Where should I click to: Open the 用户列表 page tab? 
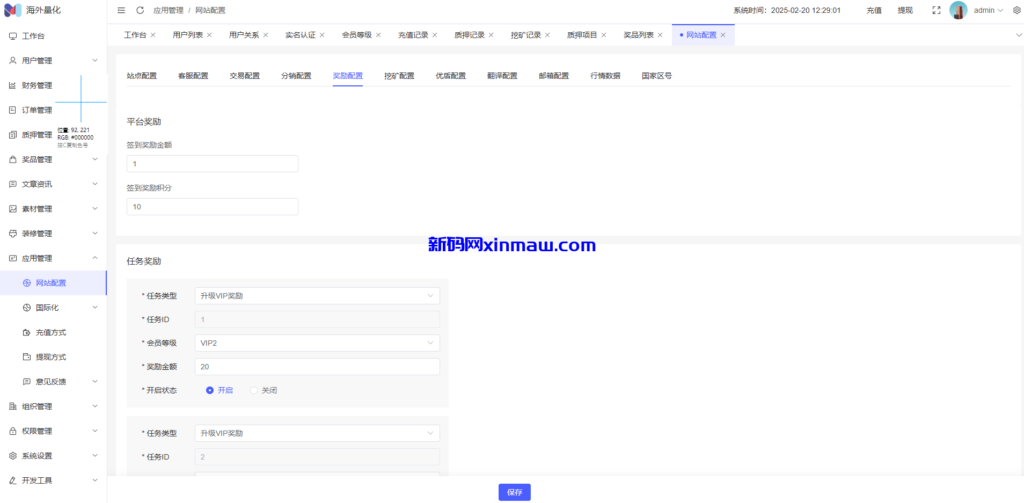click(187, 35)
